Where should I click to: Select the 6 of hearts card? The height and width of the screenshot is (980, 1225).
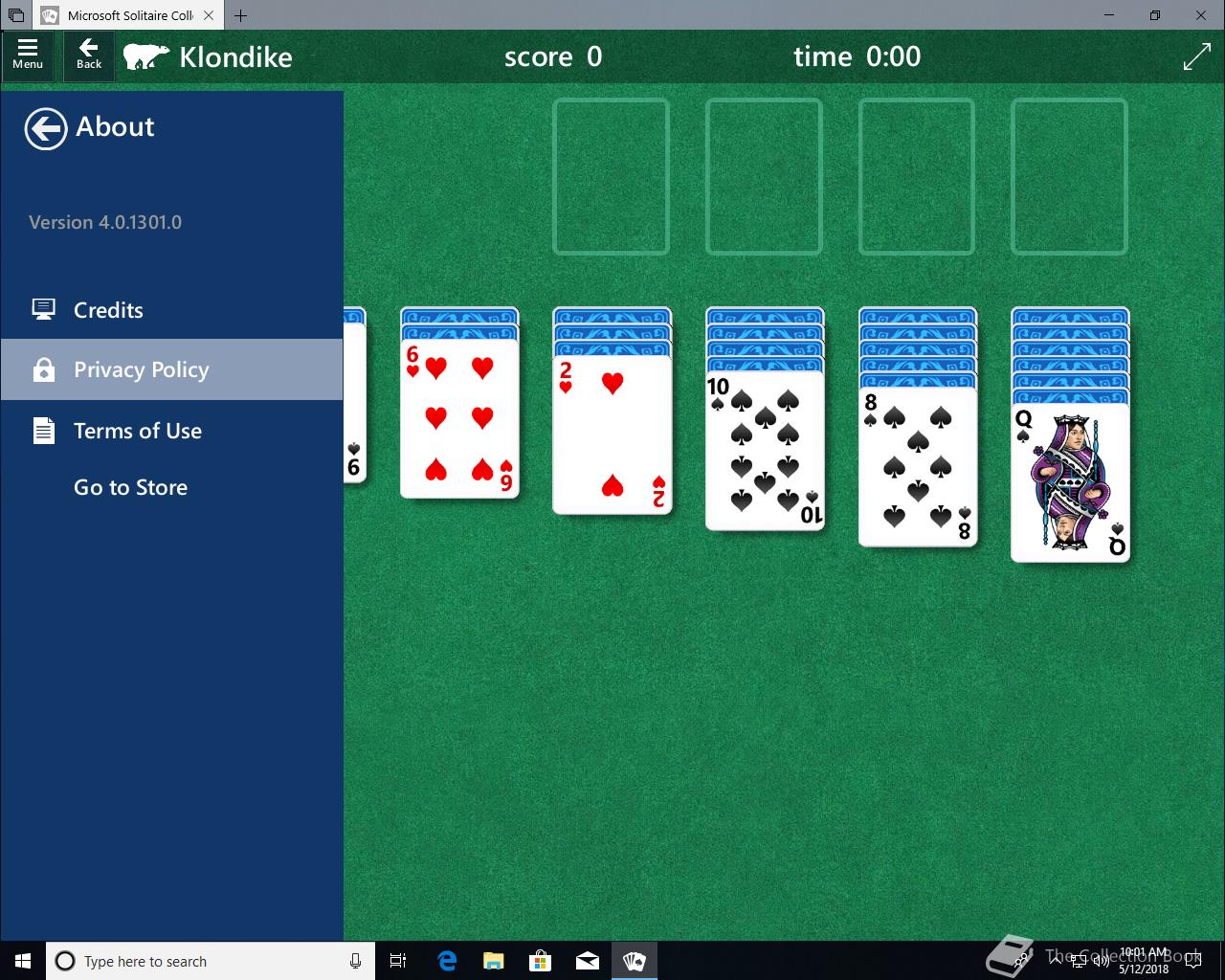click(x=459, y=418)
